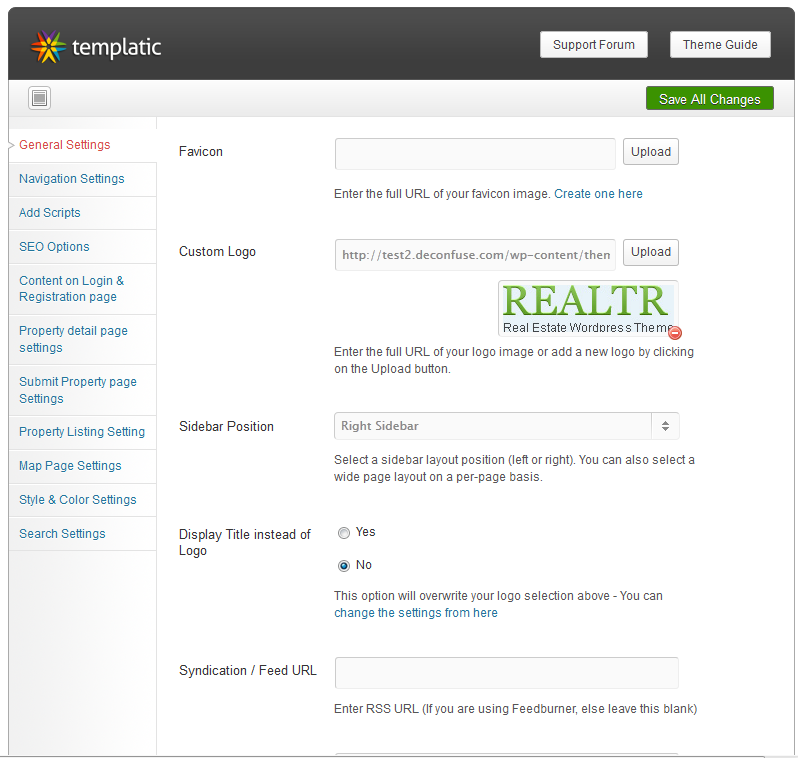Open Map Page Settings tab
Image resolution: width=798 pixels, height=758 pixels.
(x=82, y=466)
